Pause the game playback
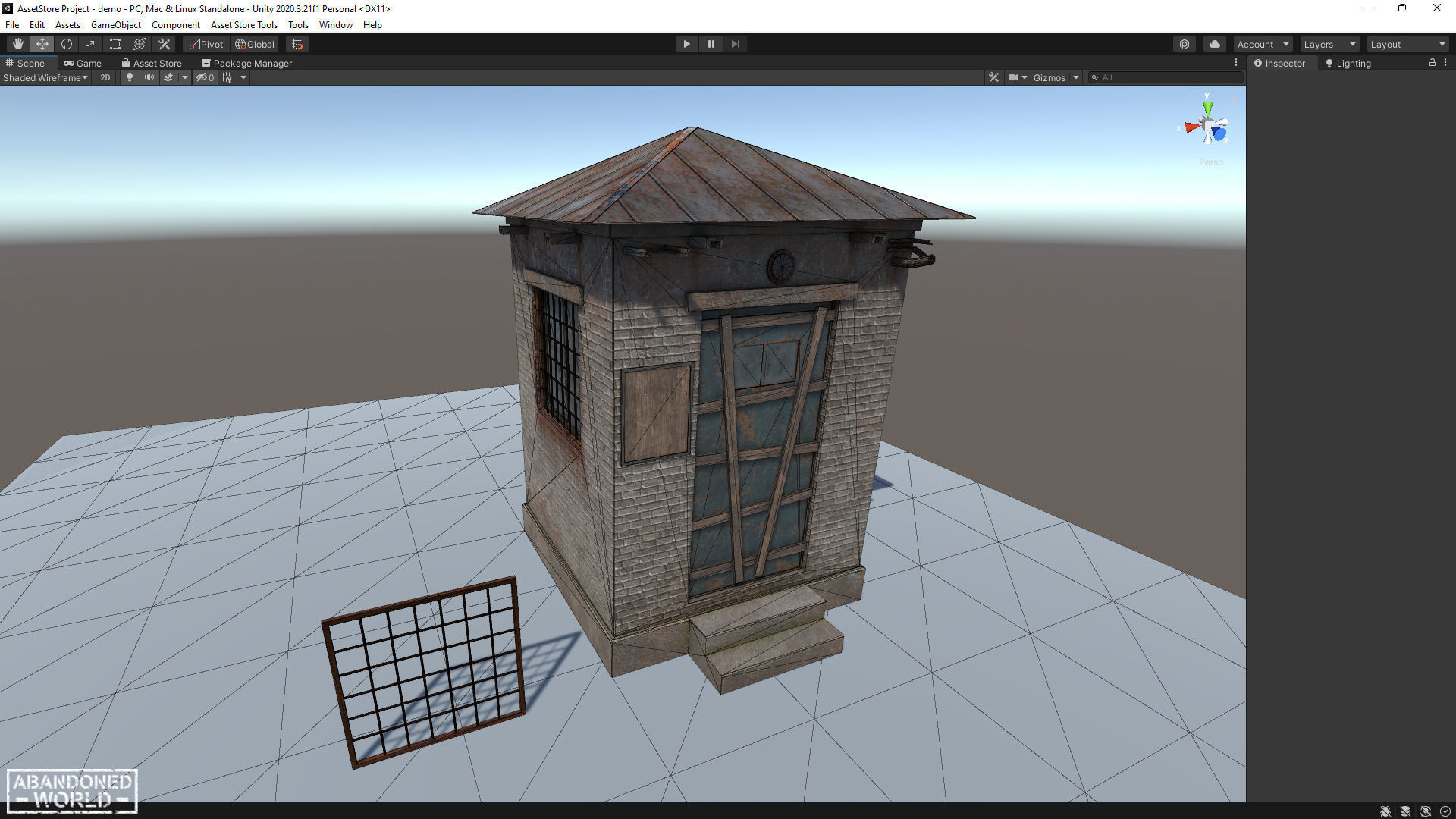 coord(711,44)
